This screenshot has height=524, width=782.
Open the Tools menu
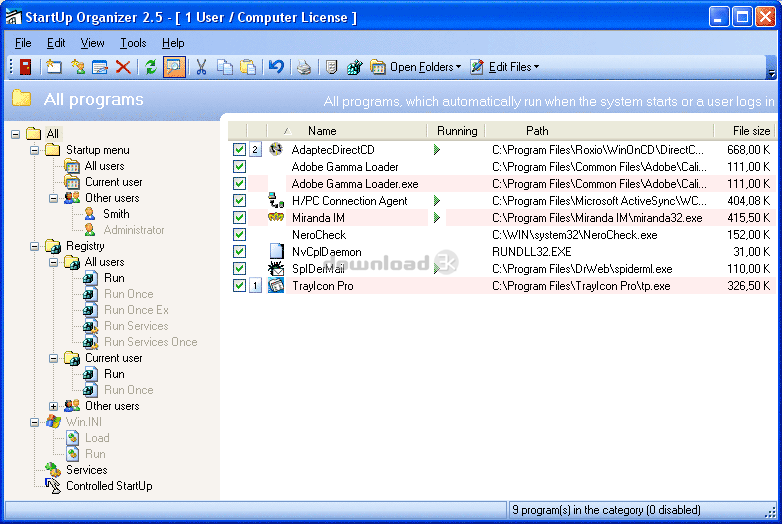[133, 43]
